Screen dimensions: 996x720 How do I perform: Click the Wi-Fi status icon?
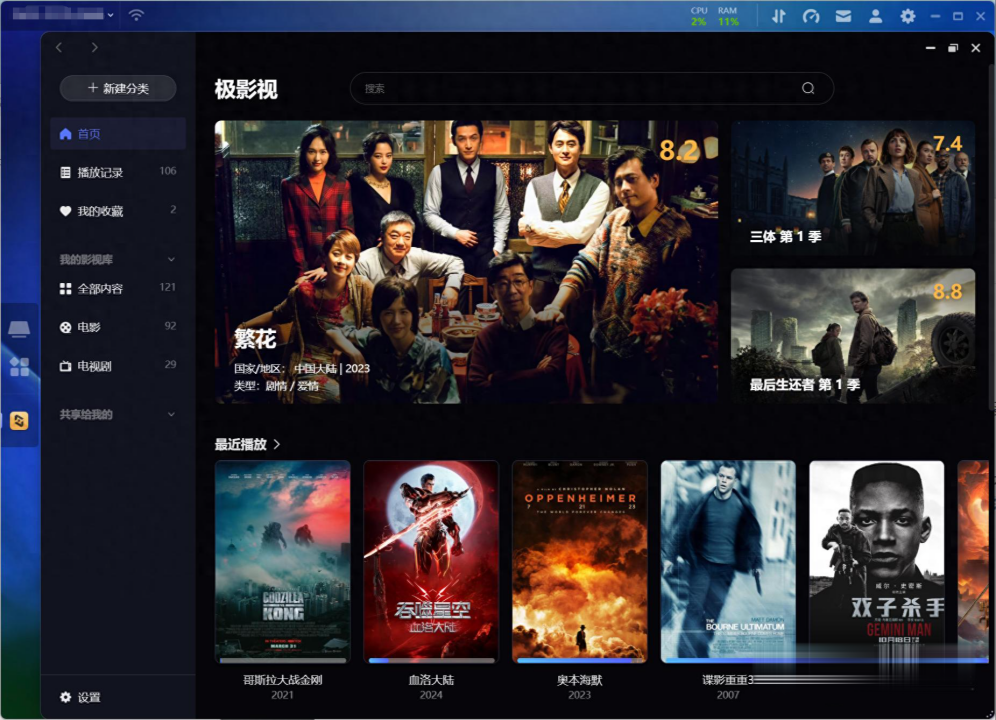tap(136, 15)
